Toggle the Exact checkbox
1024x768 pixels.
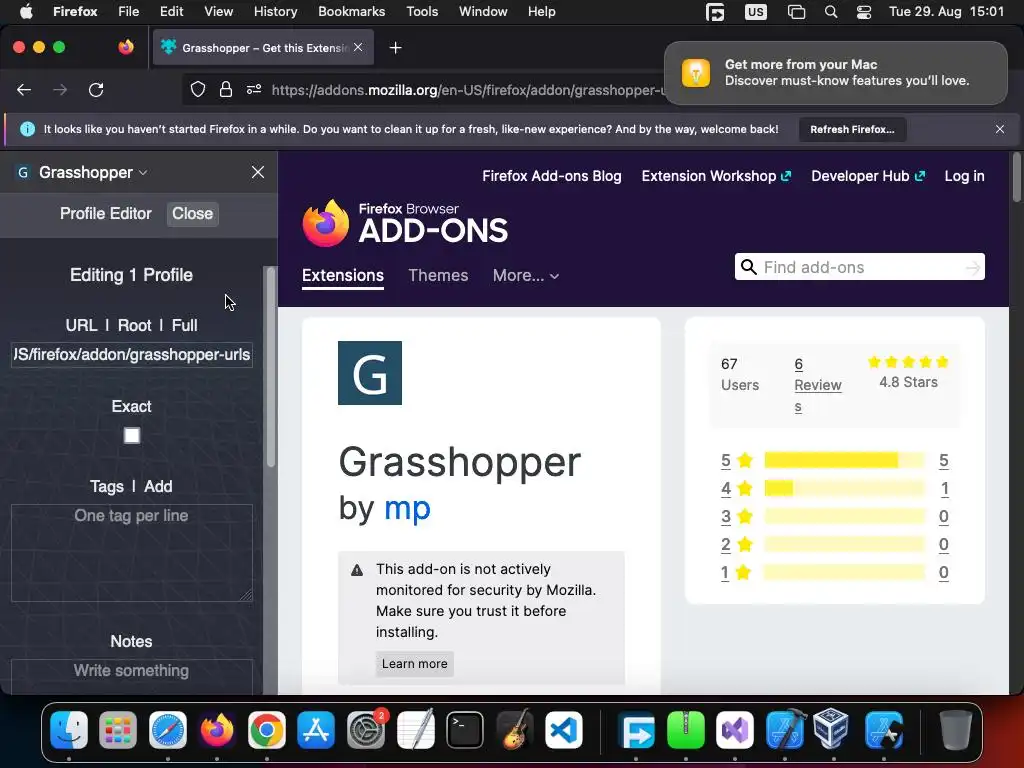132,436
